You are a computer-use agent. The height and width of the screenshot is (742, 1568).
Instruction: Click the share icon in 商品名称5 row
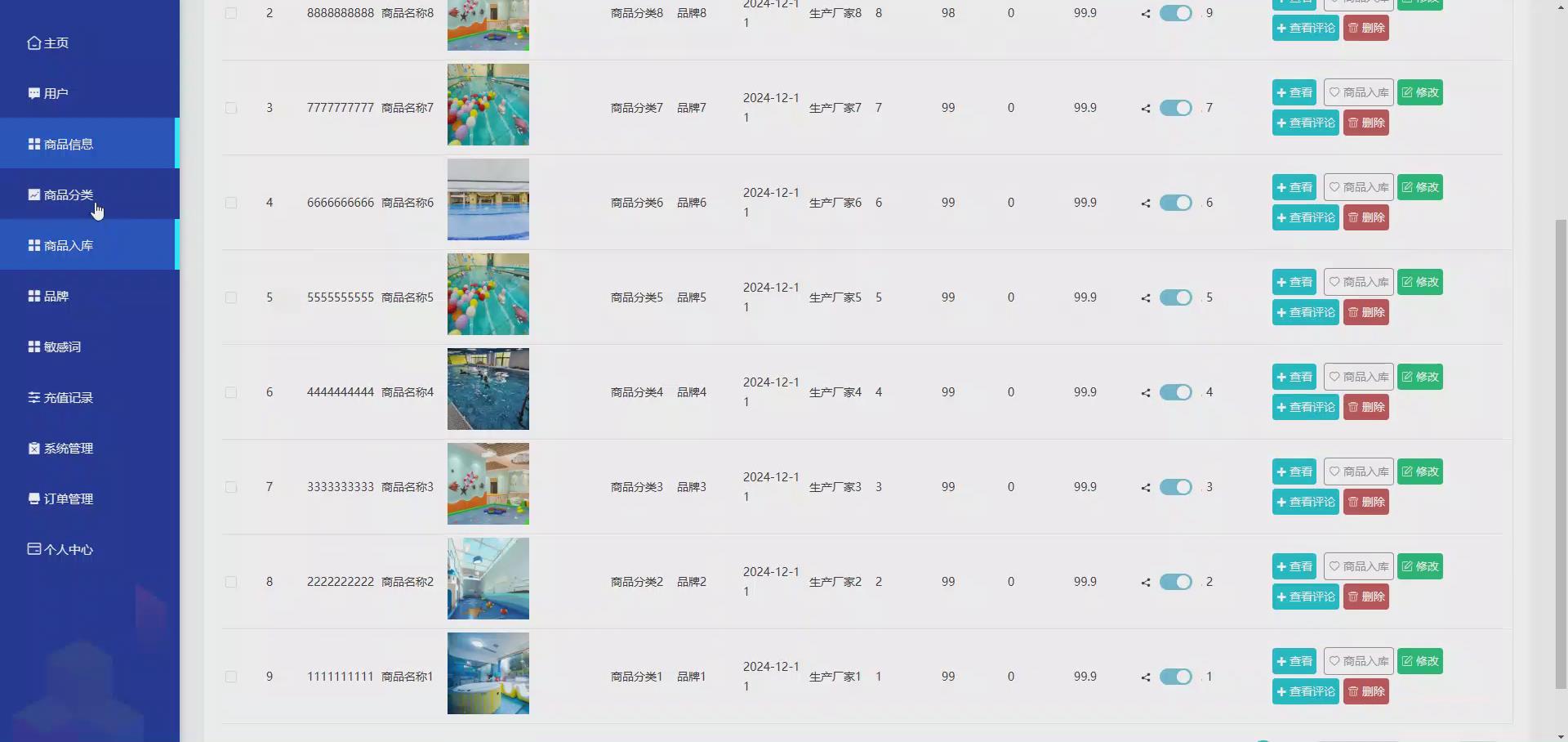(x=1146, y=297)
